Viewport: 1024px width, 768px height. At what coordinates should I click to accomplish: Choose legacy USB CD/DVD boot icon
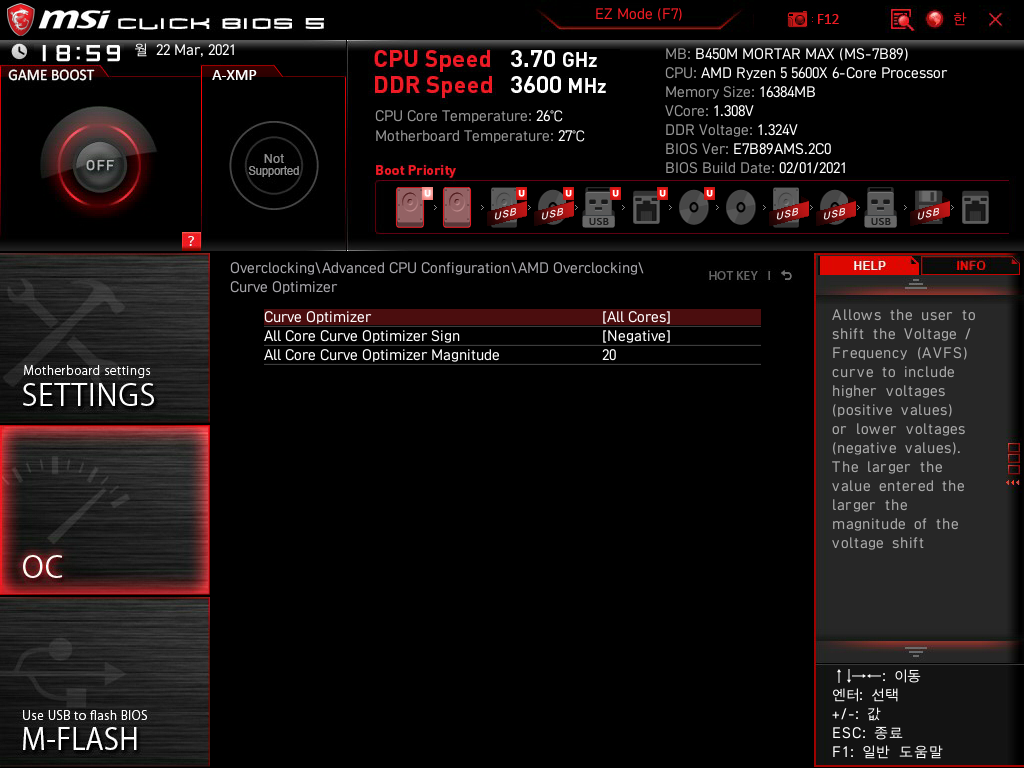tap(835, 207)
